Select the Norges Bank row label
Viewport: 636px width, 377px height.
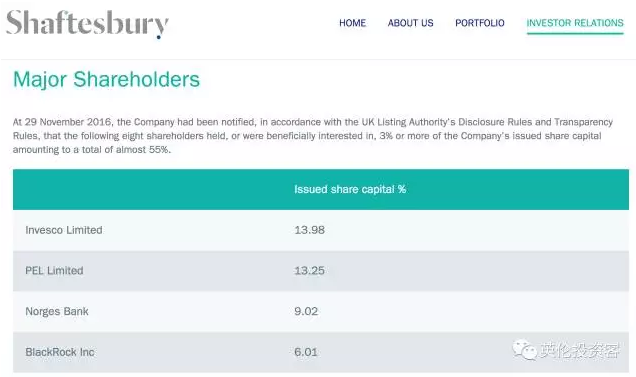(x=57, y=311)
